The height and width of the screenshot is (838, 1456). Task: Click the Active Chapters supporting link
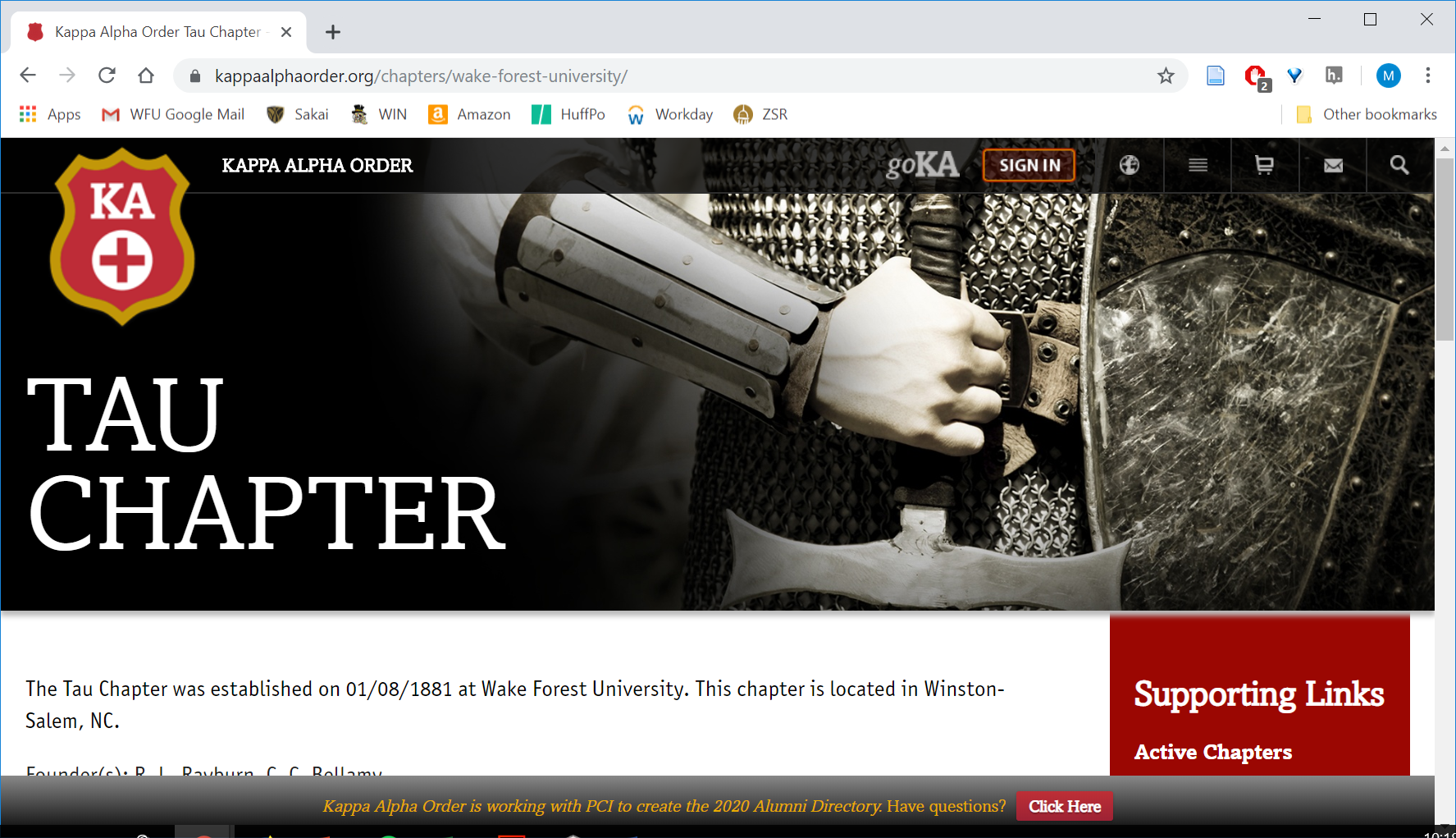point(1212,752)
